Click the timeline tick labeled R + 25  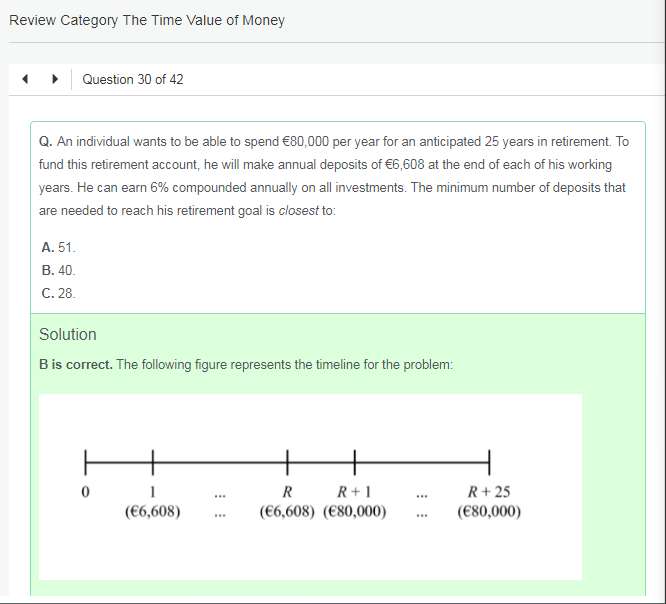[x=489, y=491]
